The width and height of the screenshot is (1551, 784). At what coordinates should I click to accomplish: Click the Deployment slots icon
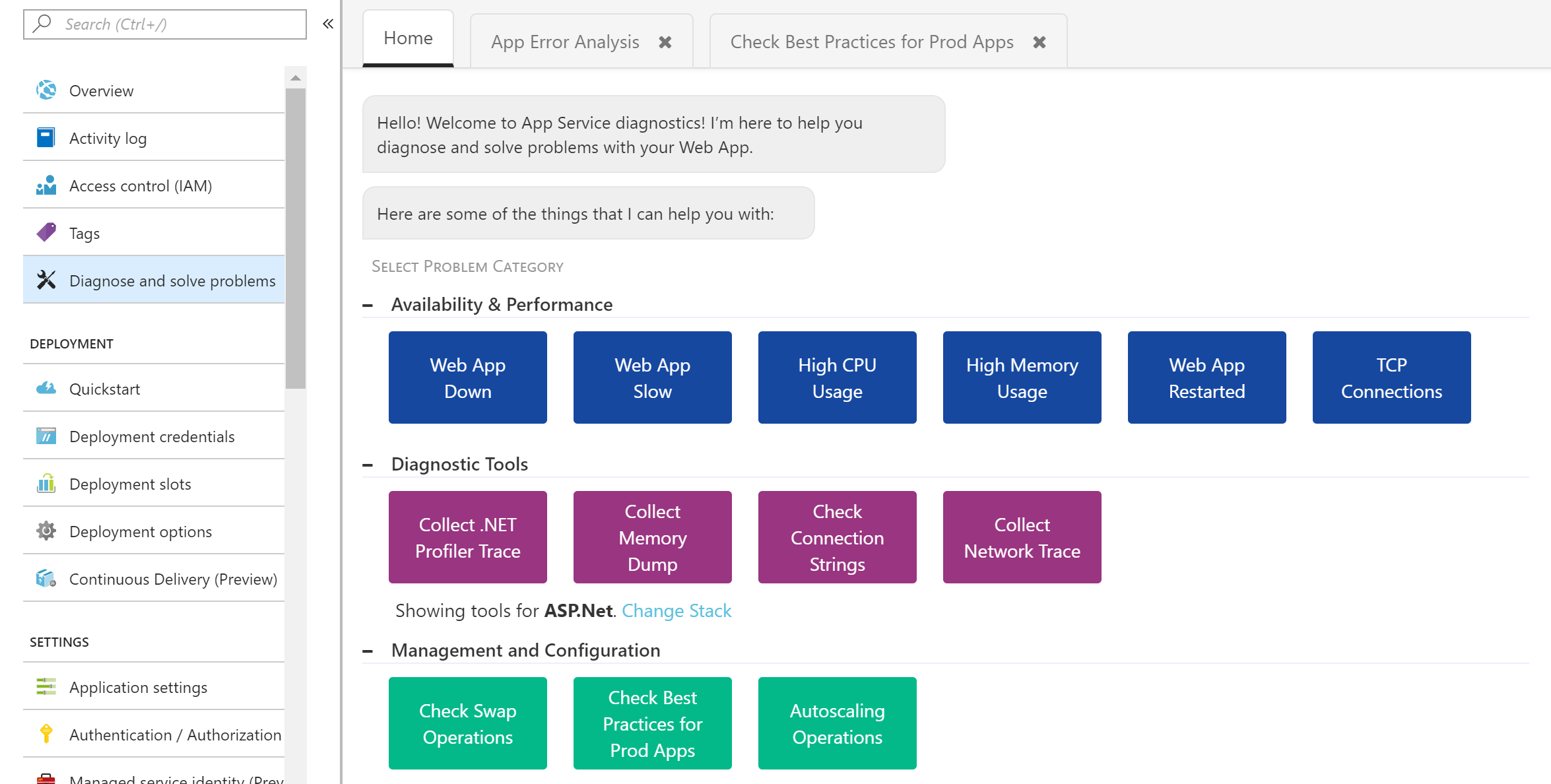tap(46, 483)
